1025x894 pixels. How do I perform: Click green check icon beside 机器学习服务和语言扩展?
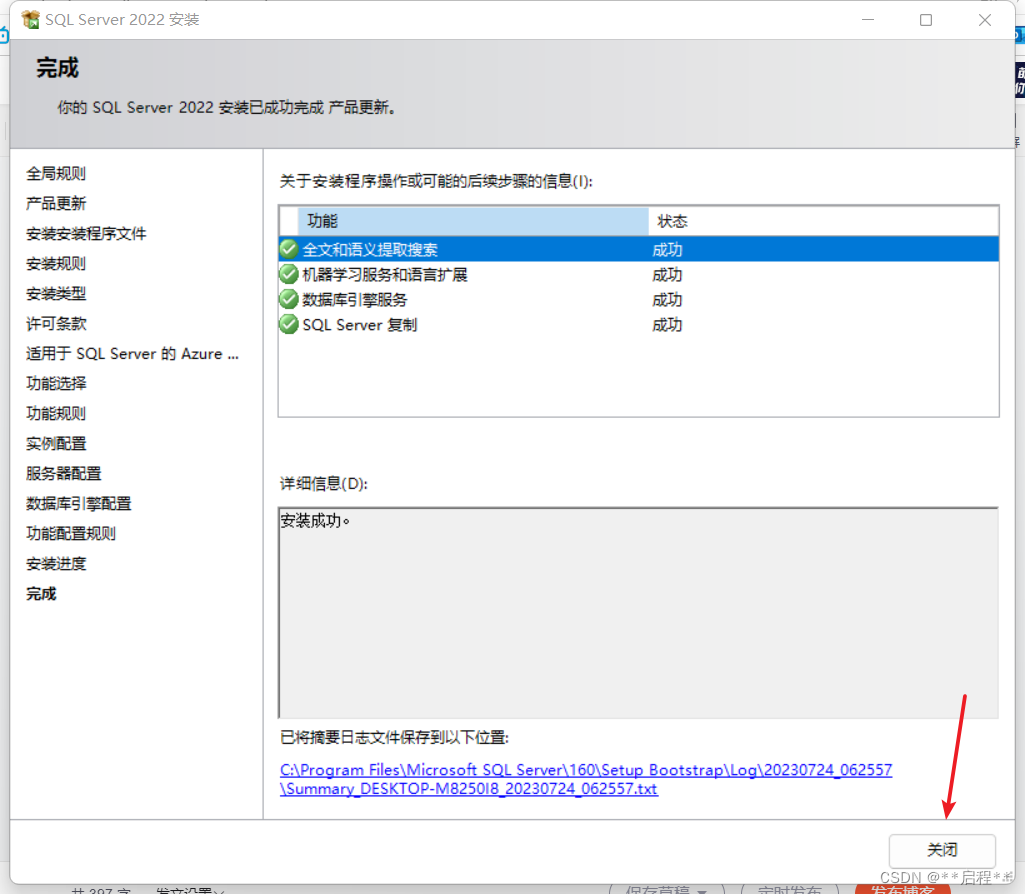point(288,274)
